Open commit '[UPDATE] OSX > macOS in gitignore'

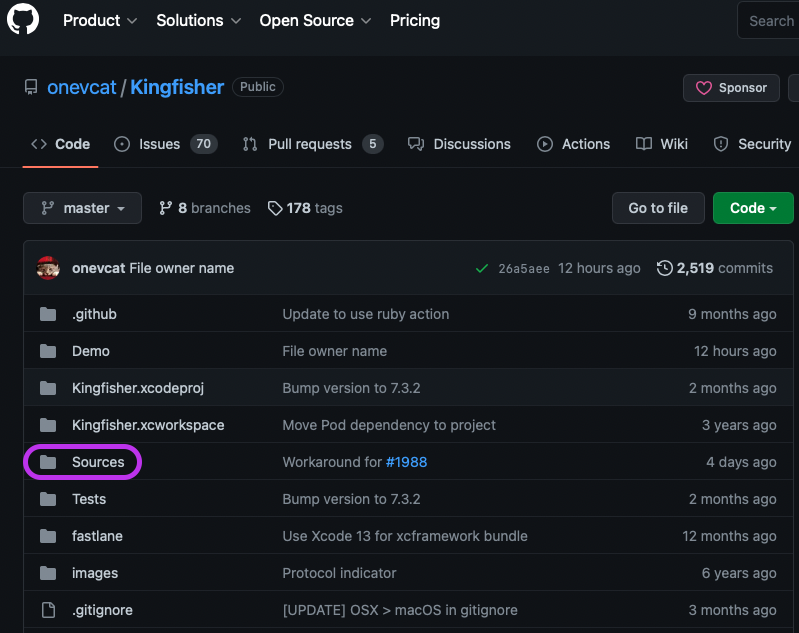(x=400, y=610)
